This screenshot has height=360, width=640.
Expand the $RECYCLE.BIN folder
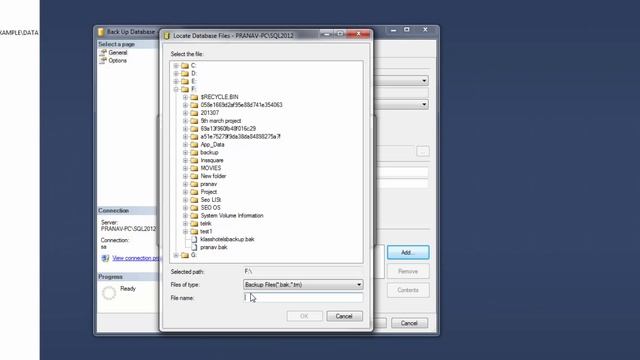click(185, 97)
